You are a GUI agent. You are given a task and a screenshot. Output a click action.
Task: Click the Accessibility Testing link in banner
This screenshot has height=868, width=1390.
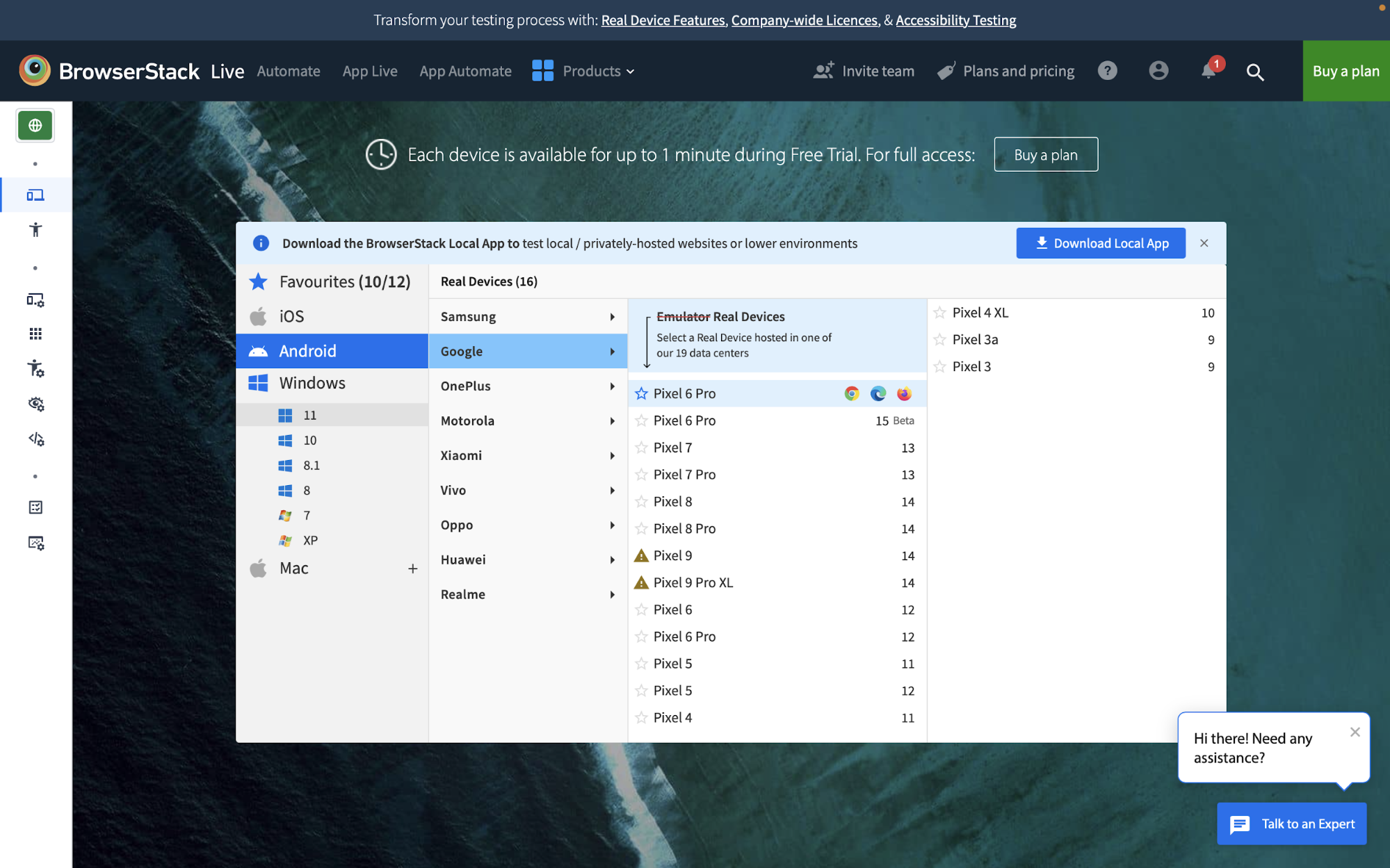coord(956,19)
